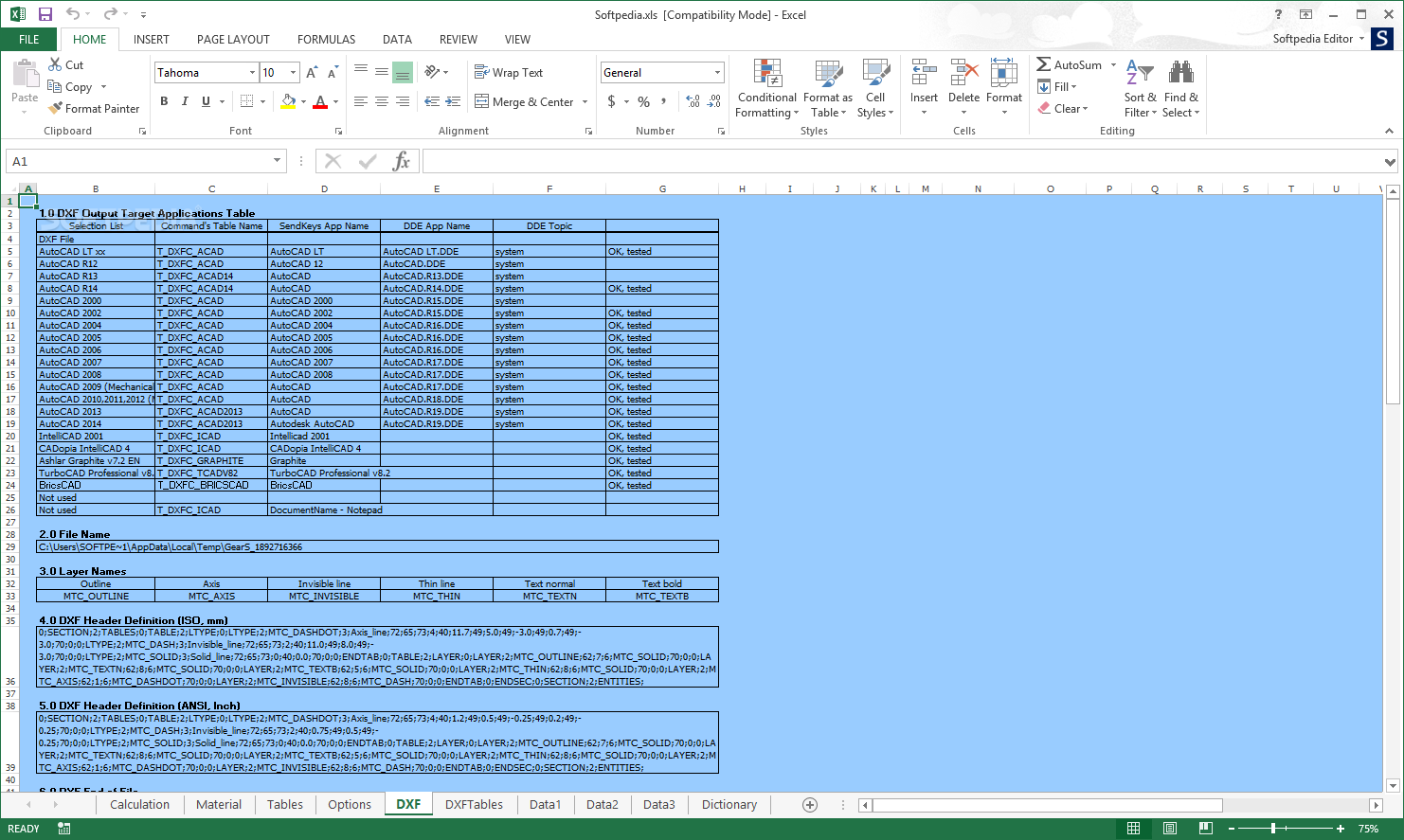Click the Select All corner button
Viewport: 1404px width, 840px height.
9,188
